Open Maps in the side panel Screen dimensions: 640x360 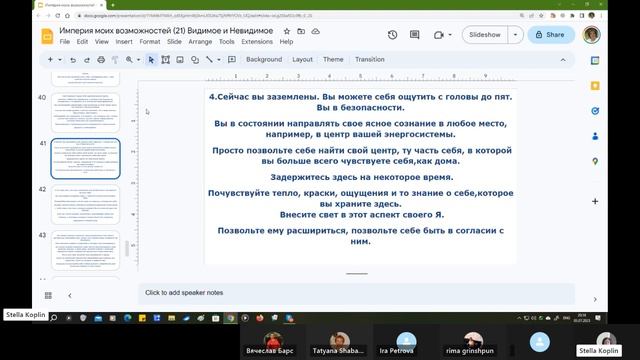[x=595, y=162]
